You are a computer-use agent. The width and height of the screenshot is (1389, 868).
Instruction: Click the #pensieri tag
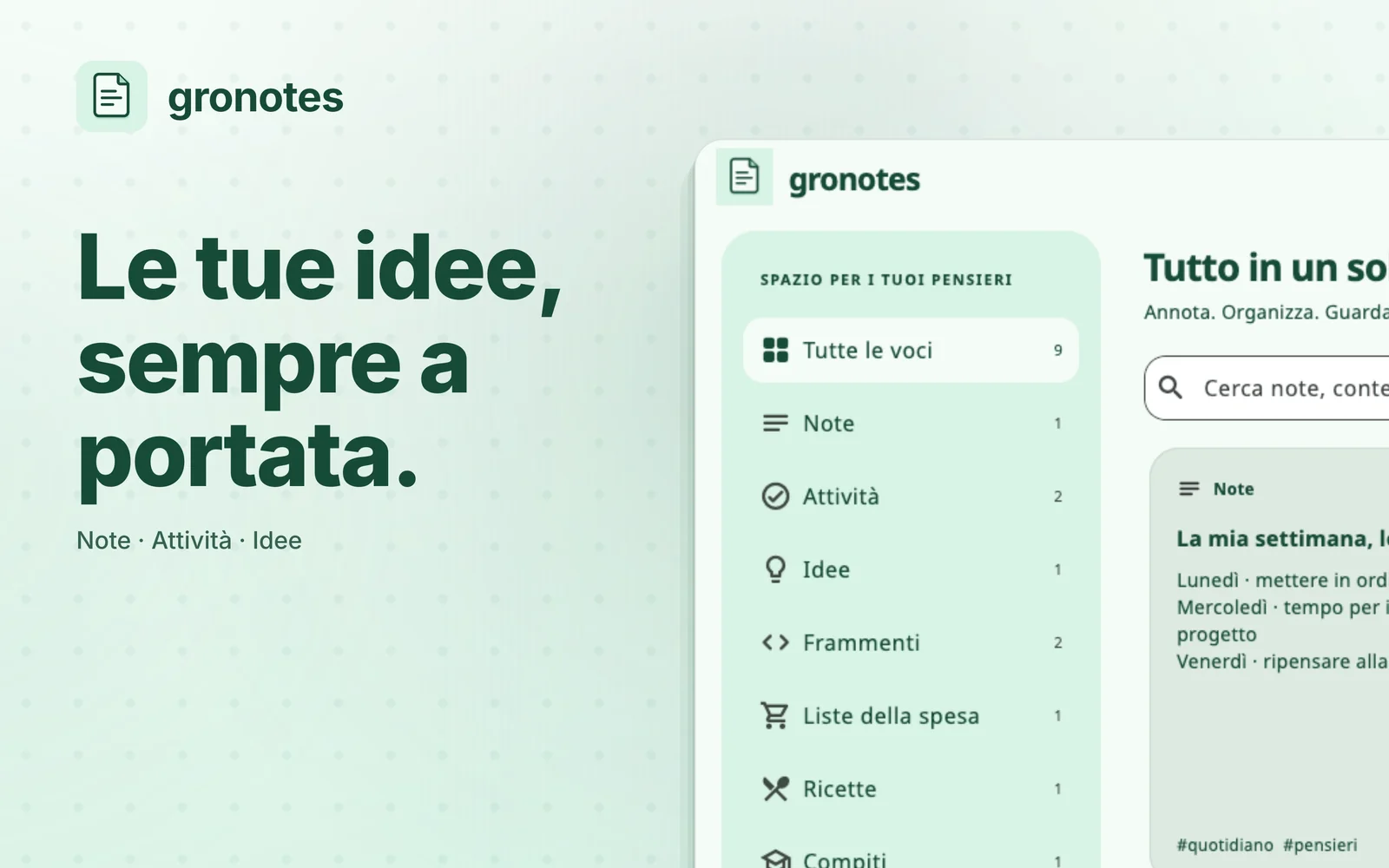pyautogui.click(x=1320, y=845)
